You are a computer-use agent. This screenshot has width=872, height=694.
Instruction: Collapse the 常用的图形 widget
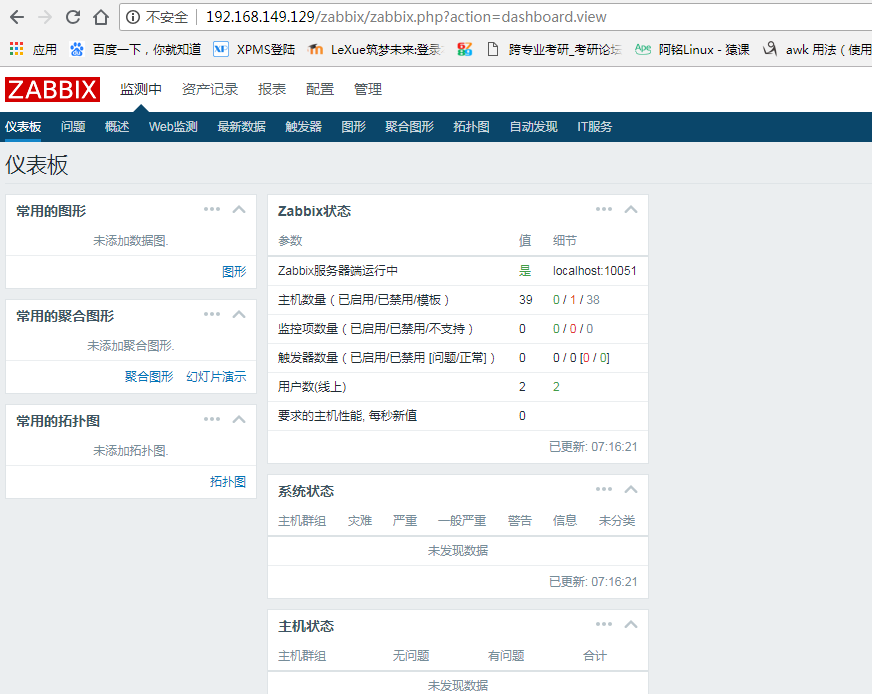239,210
